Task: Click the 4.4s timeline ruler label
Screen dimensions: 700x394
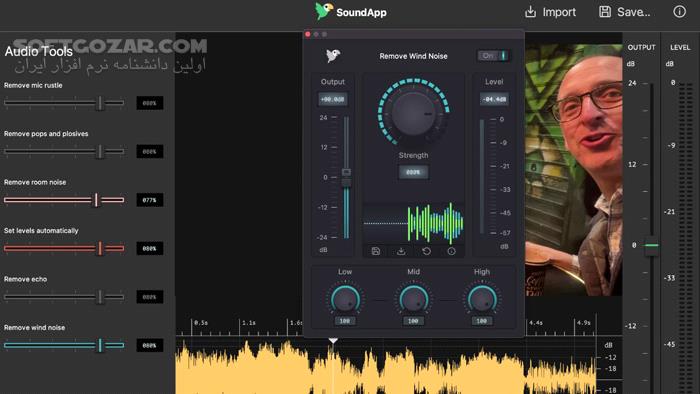Action: [x=536, y=323]
